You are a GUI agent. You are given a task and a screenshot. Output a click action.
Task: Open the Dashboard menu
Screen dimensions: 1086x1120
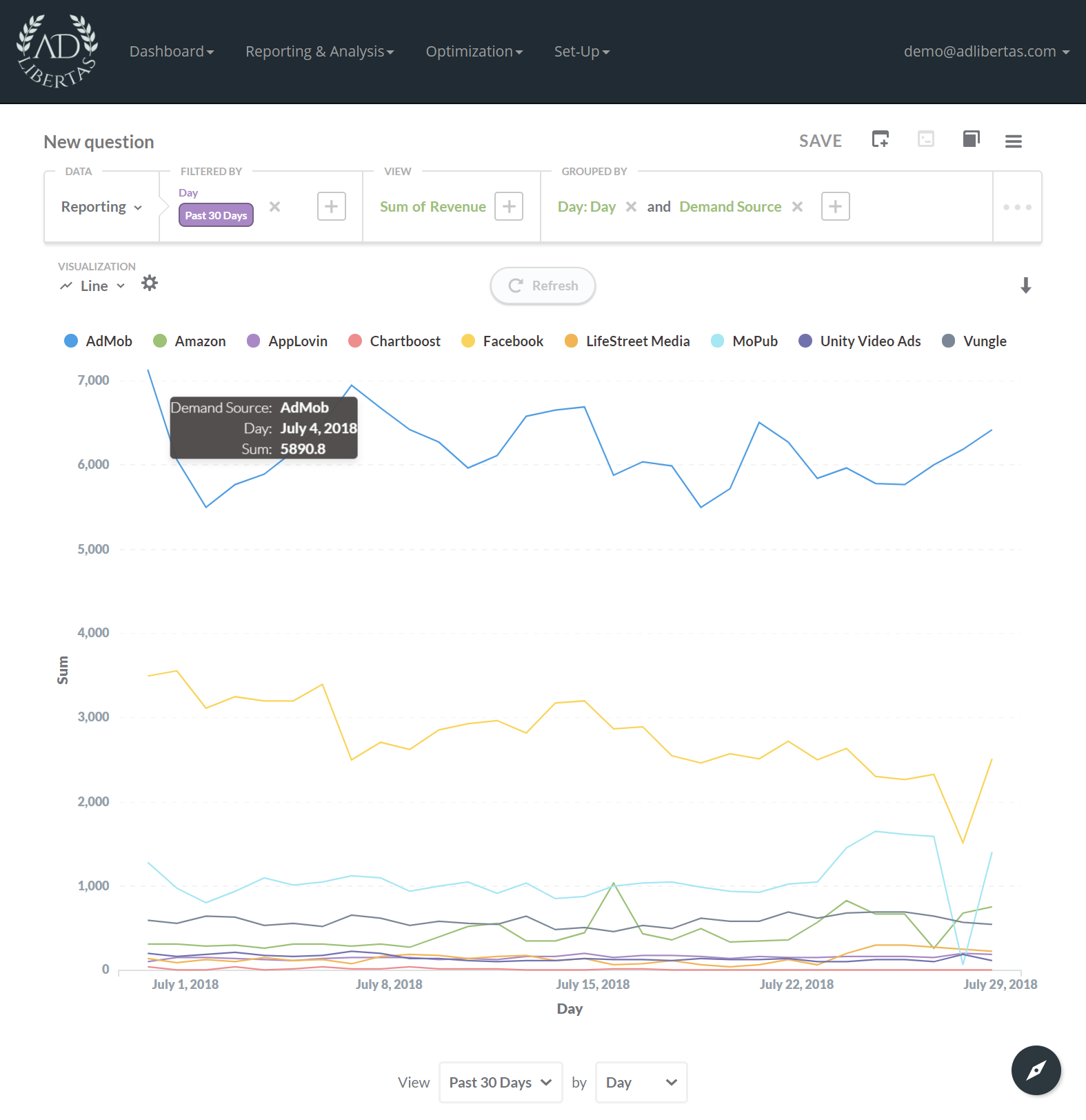172,52
